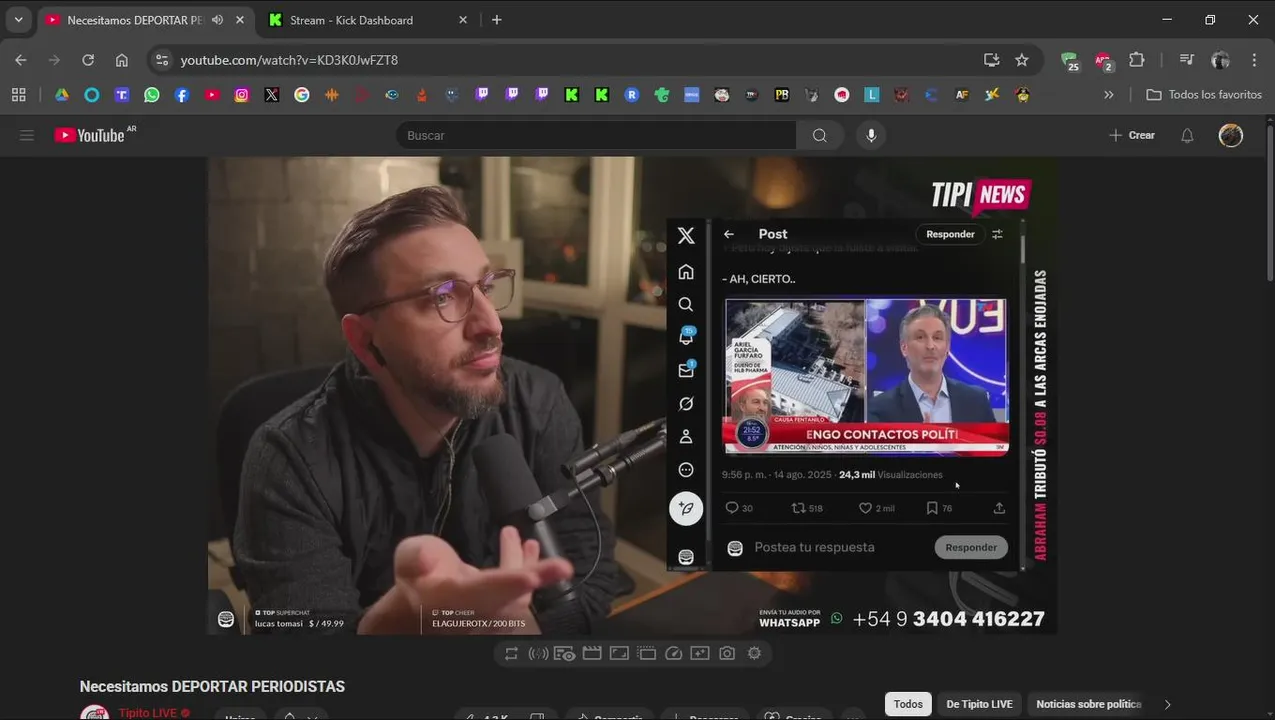Open the Chrome apps grid shortcut

tap(18, 95)
